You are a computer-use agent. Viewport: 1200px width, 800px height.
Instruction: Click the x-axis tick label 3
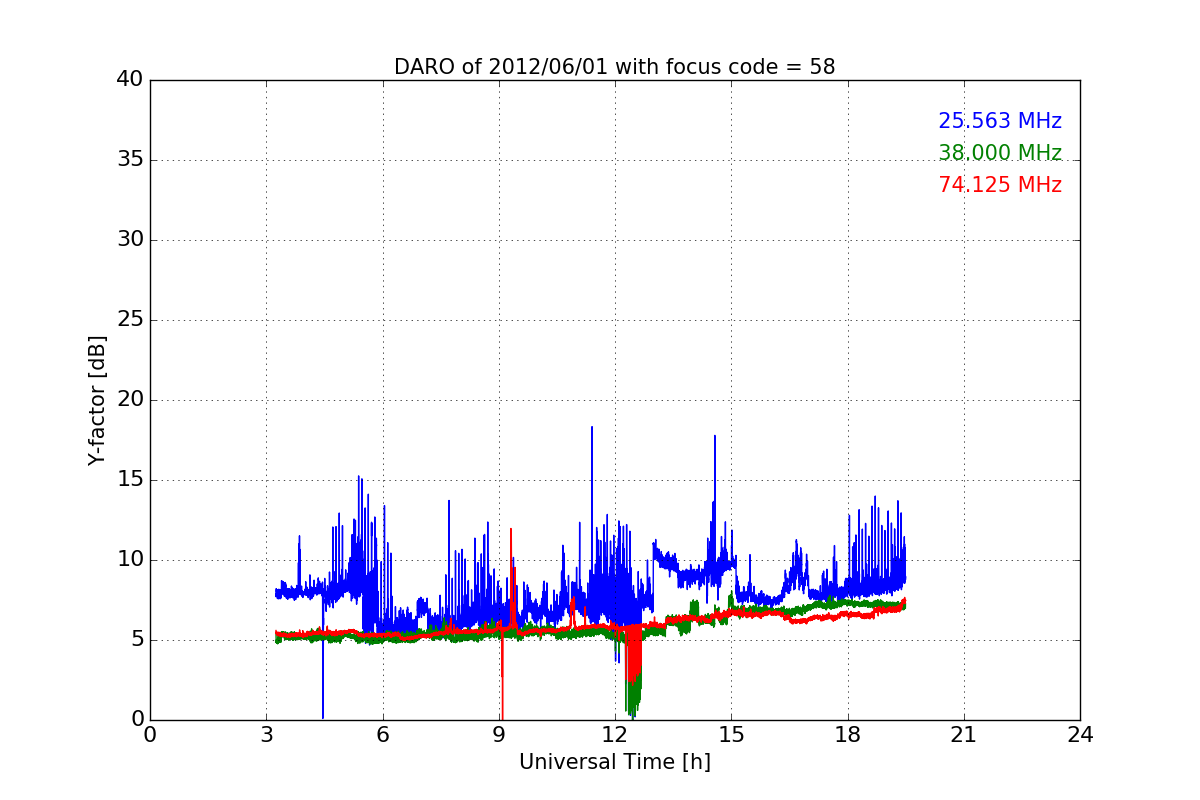(x=266, y=734)
